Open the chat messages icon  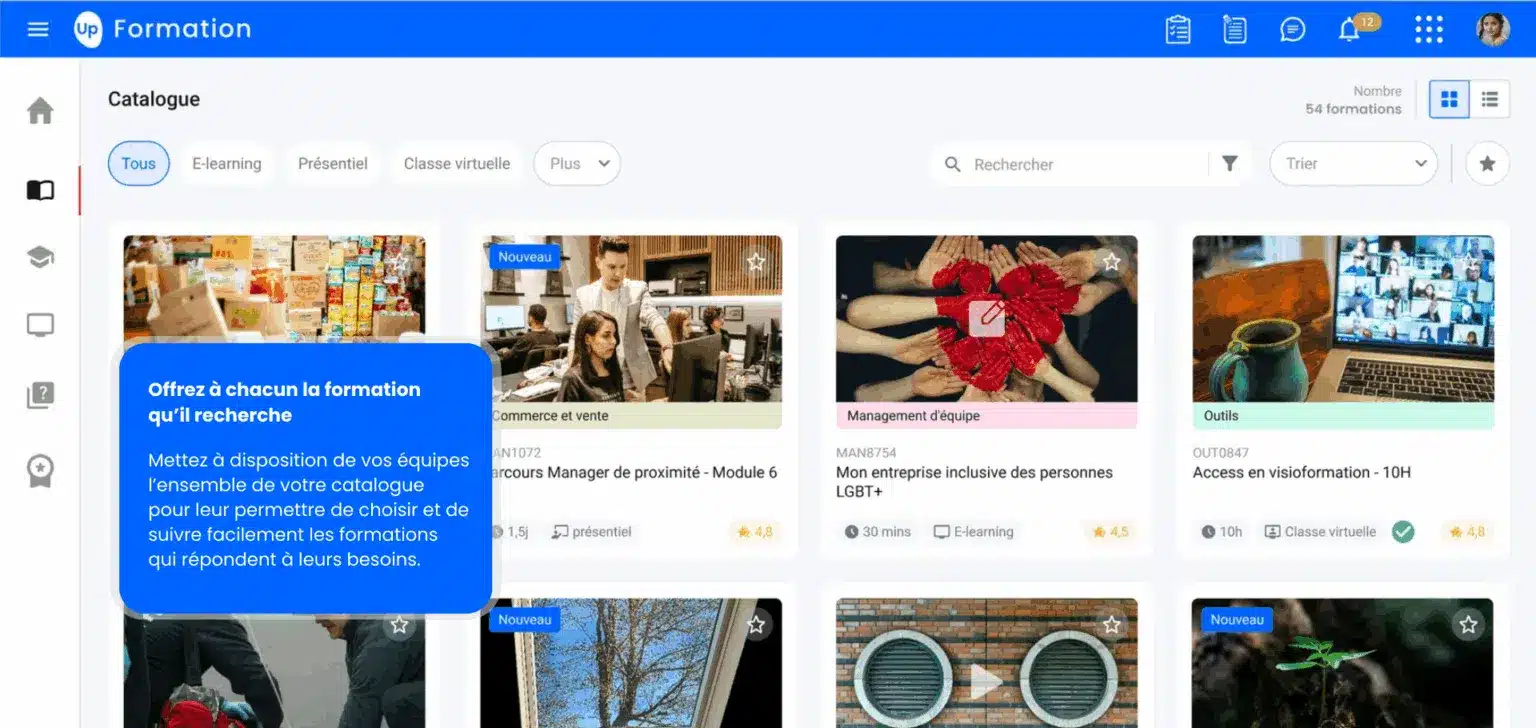tap(1292, 30)
